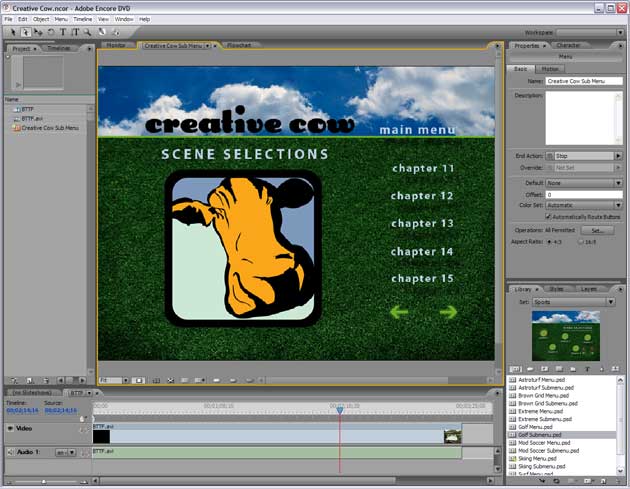Click the Operations Set... button
The width and height of the screenshot is (630, 489).
click(x=597, y=231)
